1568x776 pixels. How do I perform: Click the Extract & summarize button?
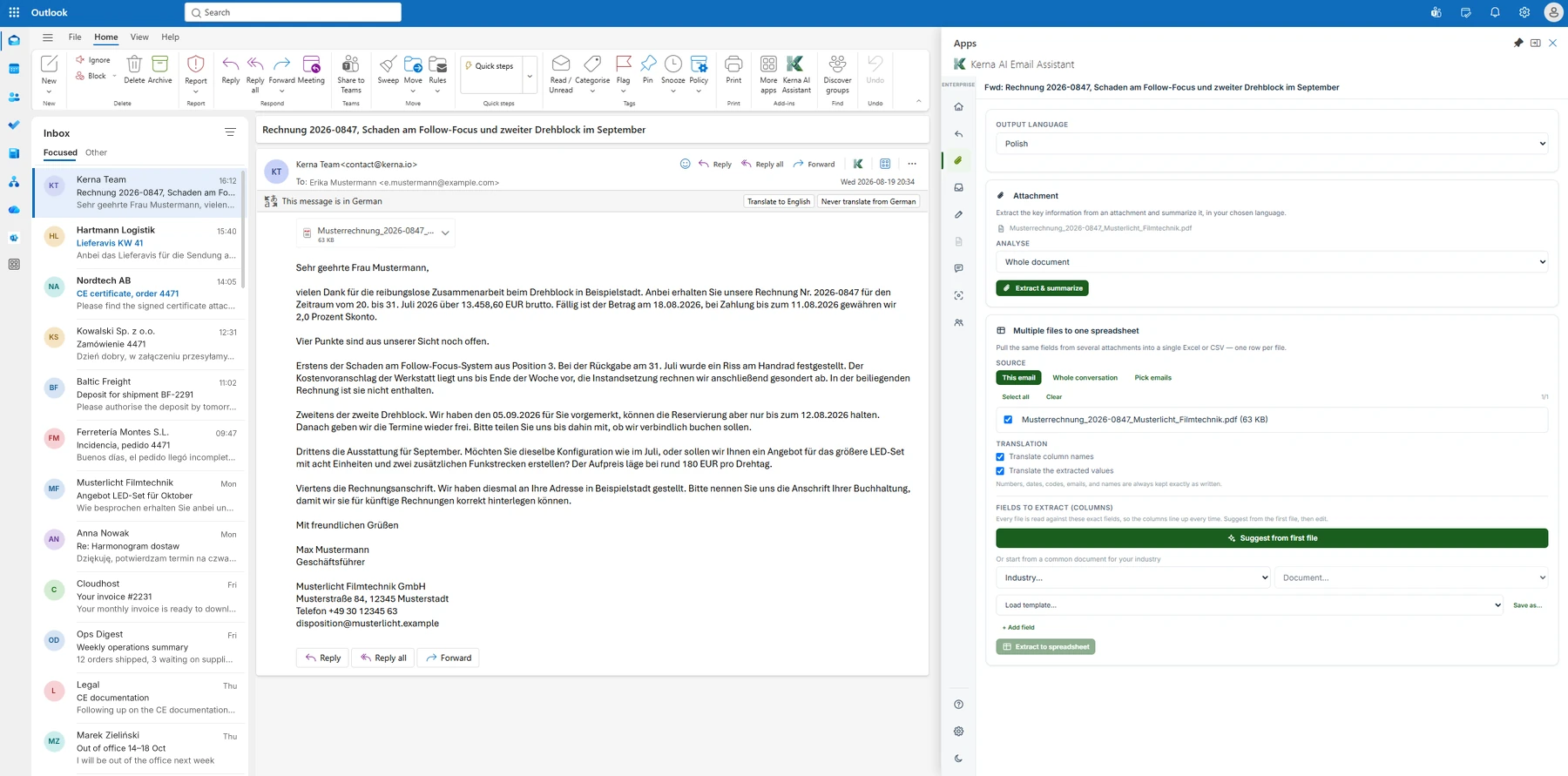1042,288
